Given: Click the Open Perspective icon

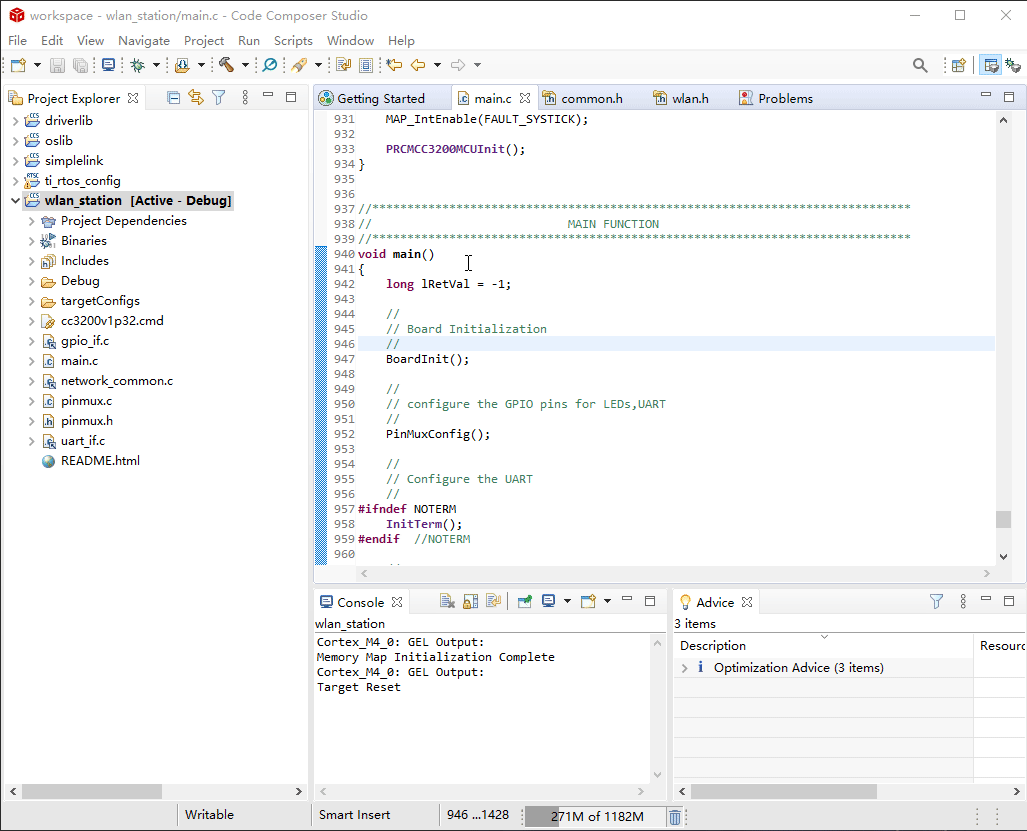Looking at the screenshot, I should (x=958, y=65).
